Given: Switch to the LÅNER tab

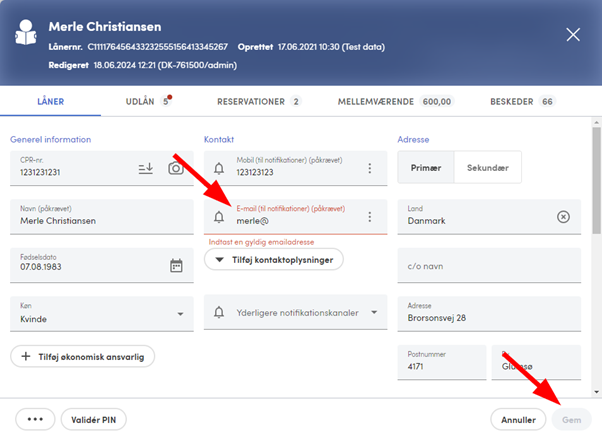Looking at the screenshot, I should coord(50,101).
